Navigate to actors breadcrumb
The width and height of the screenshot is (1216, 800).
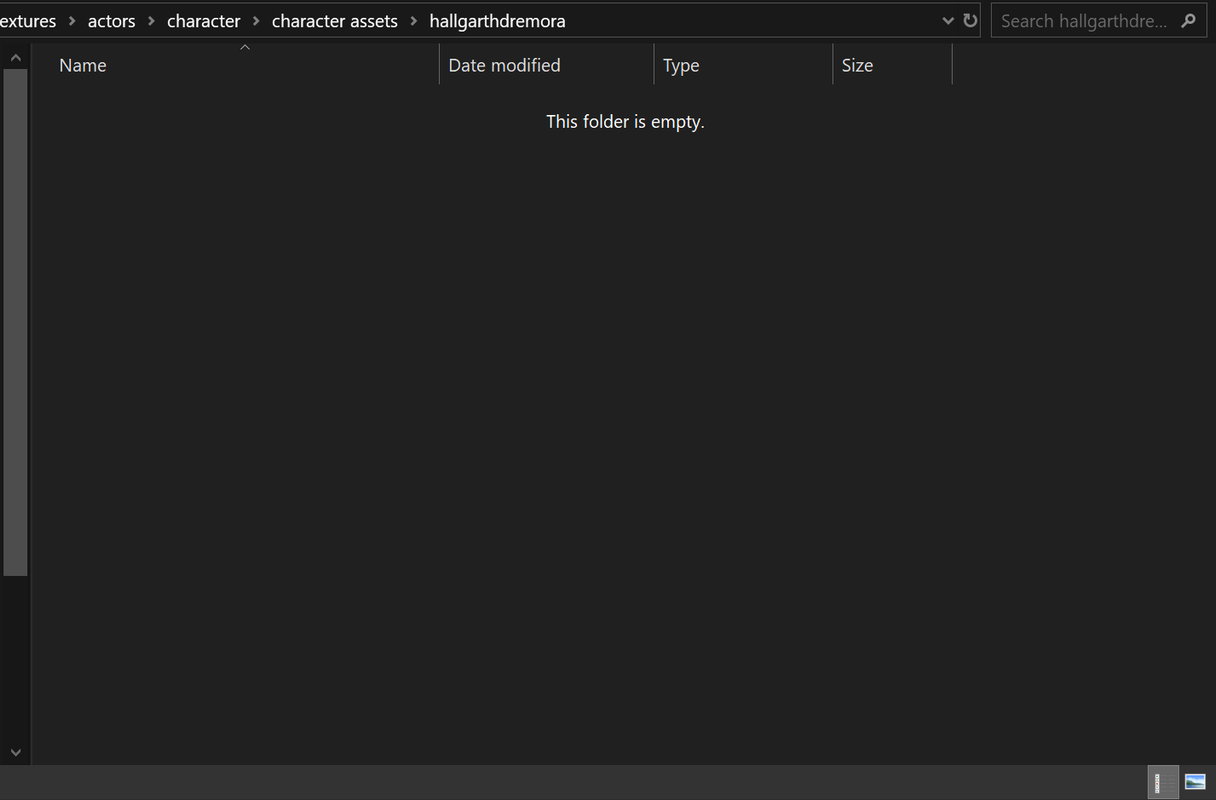click(x=112, y=21)
